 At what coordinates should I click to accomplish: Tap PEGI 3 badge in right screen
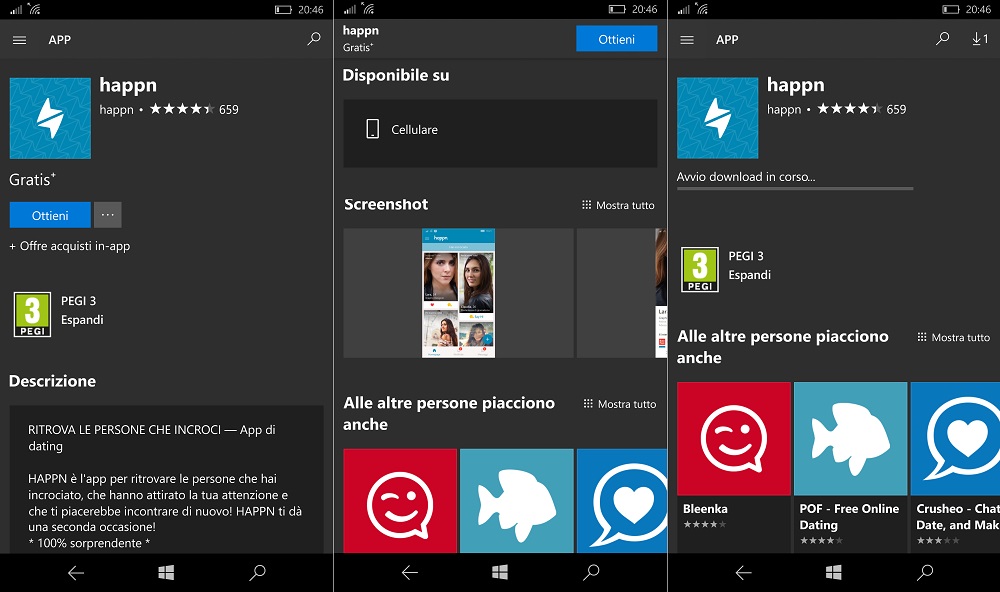[x=700, y=269]
